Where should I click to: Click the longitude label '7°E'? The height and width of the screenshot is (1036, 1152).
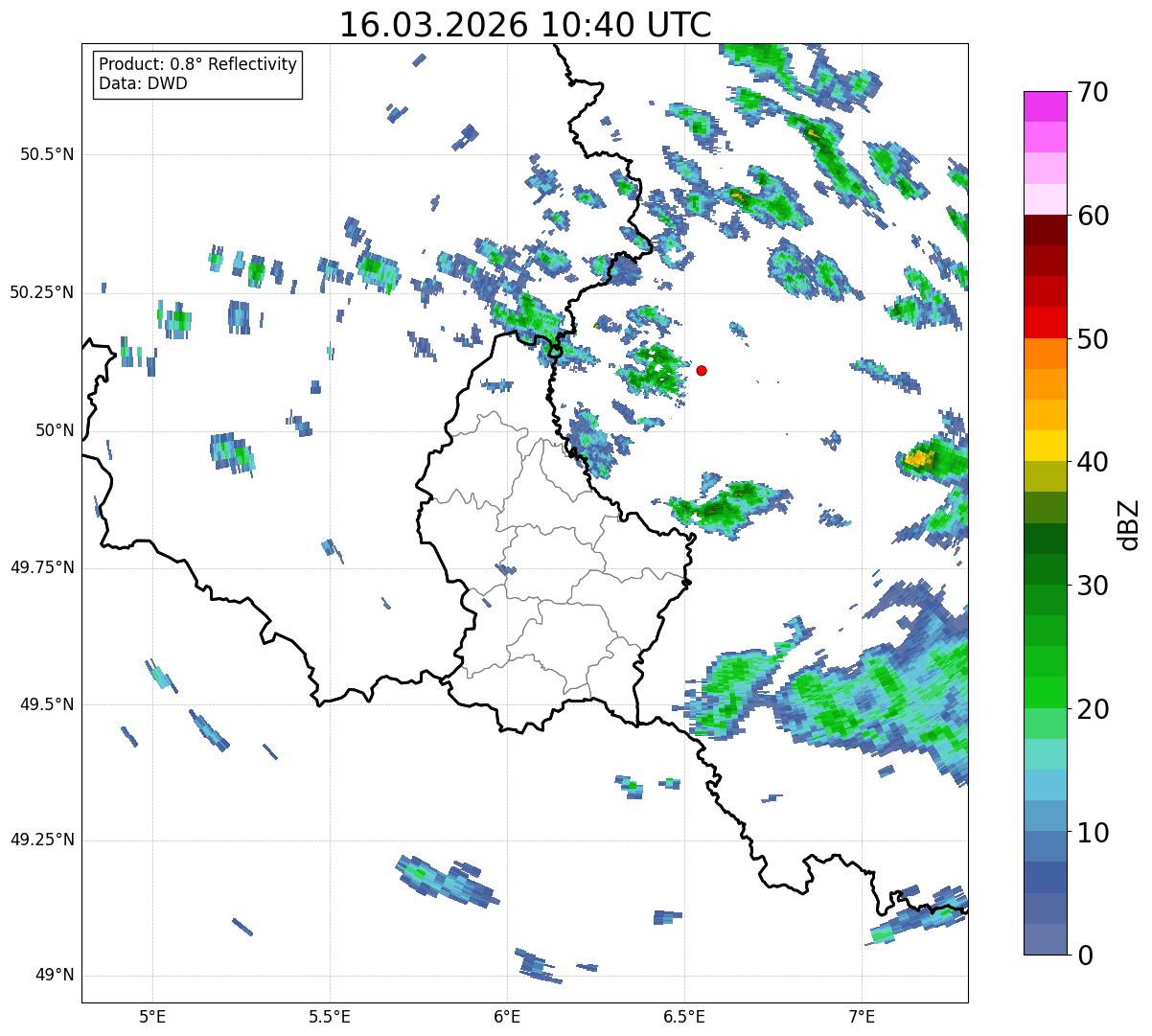coord(862,1016)
